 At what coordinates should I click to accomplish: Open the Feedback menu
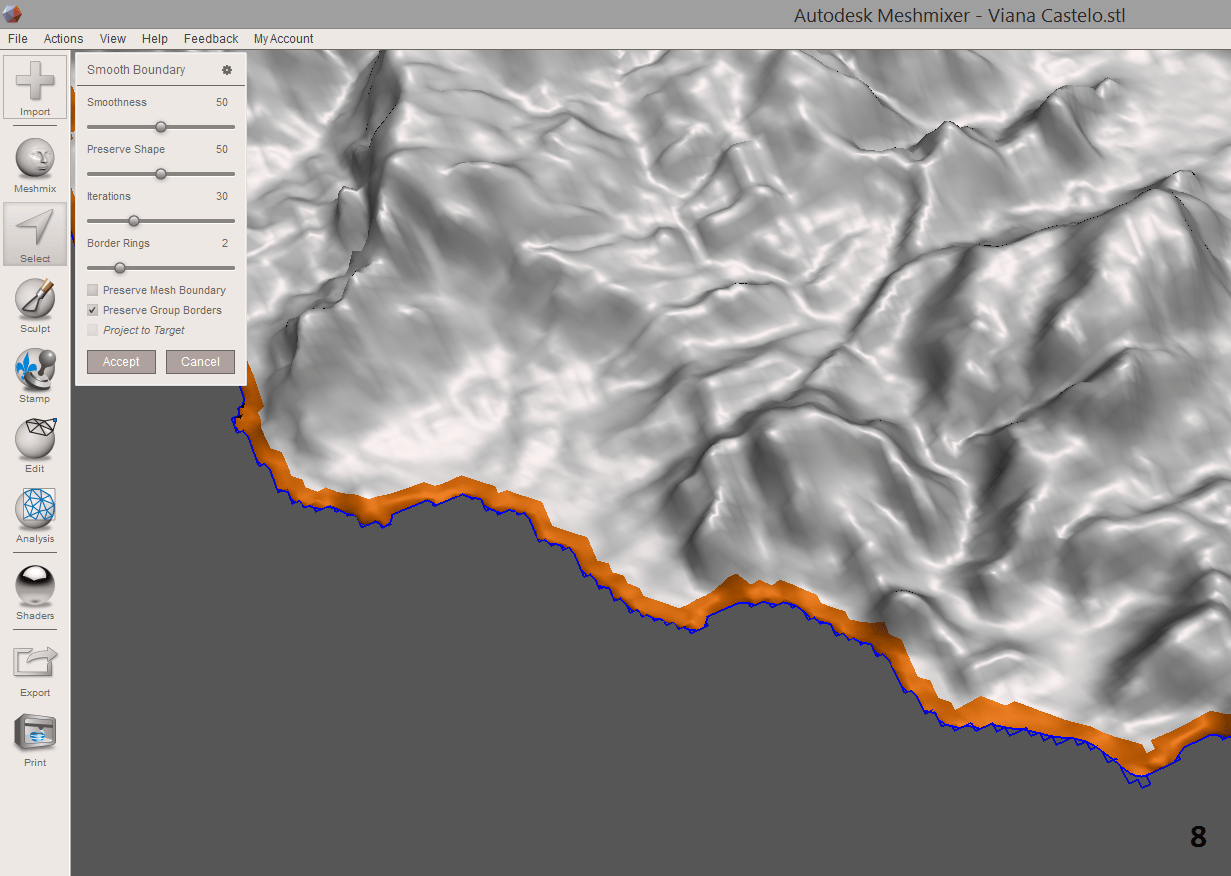pos(210,38)
